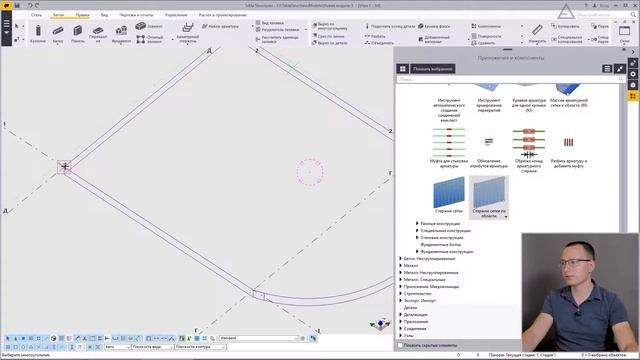Click the Копировать copy command

pos(565,26)
